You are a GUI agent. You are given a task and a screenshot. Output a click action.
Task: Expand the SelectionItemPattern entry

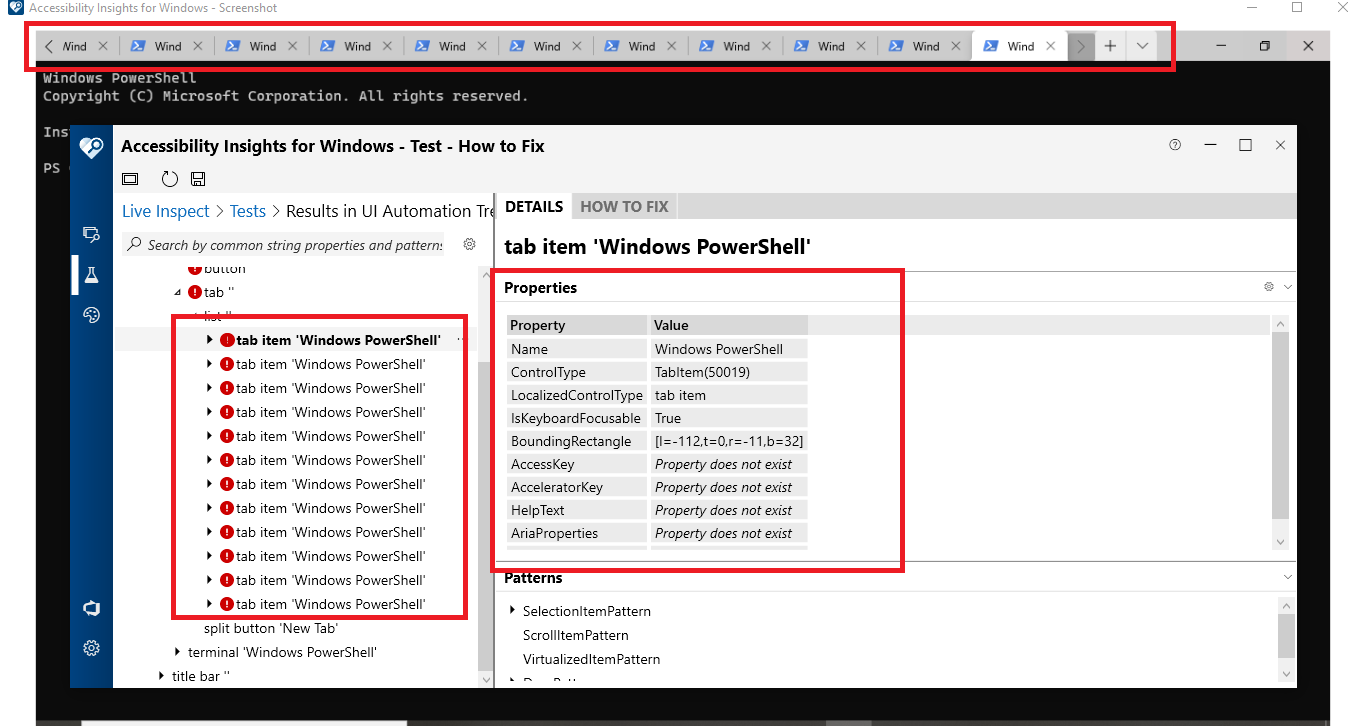(x=512, y=610)
